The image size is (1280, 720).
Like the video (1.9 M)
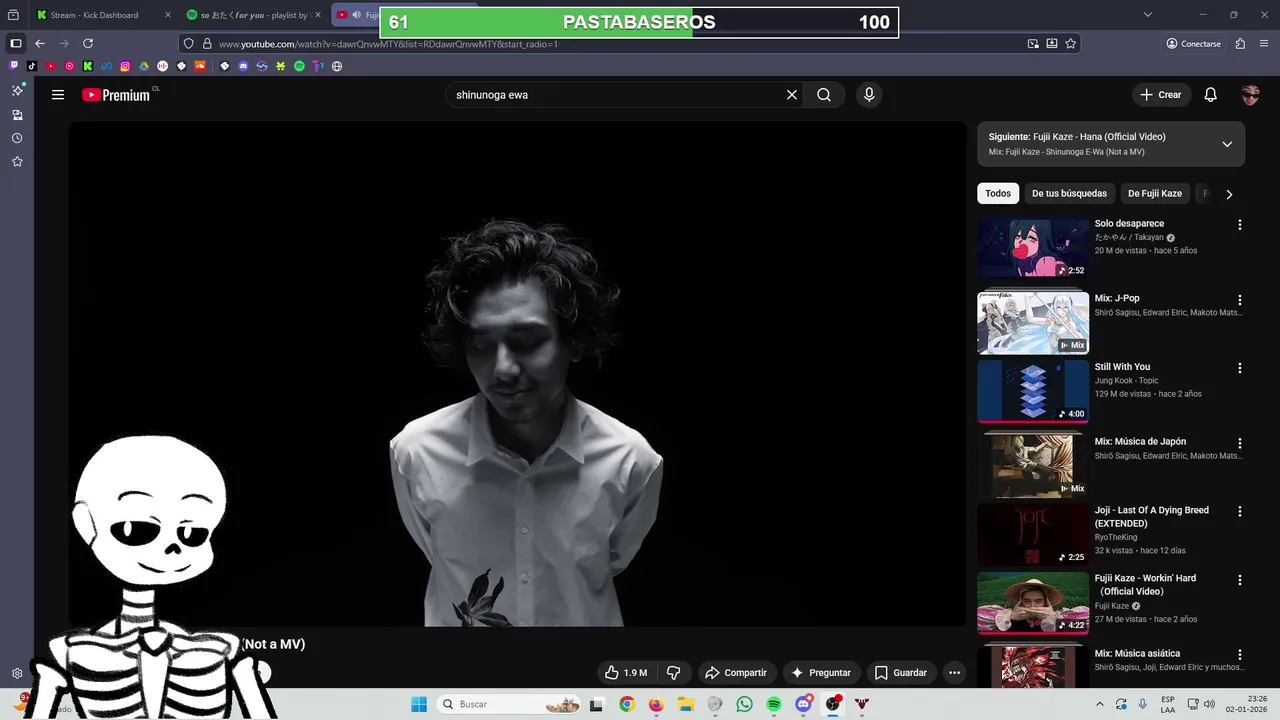point(626,673)
